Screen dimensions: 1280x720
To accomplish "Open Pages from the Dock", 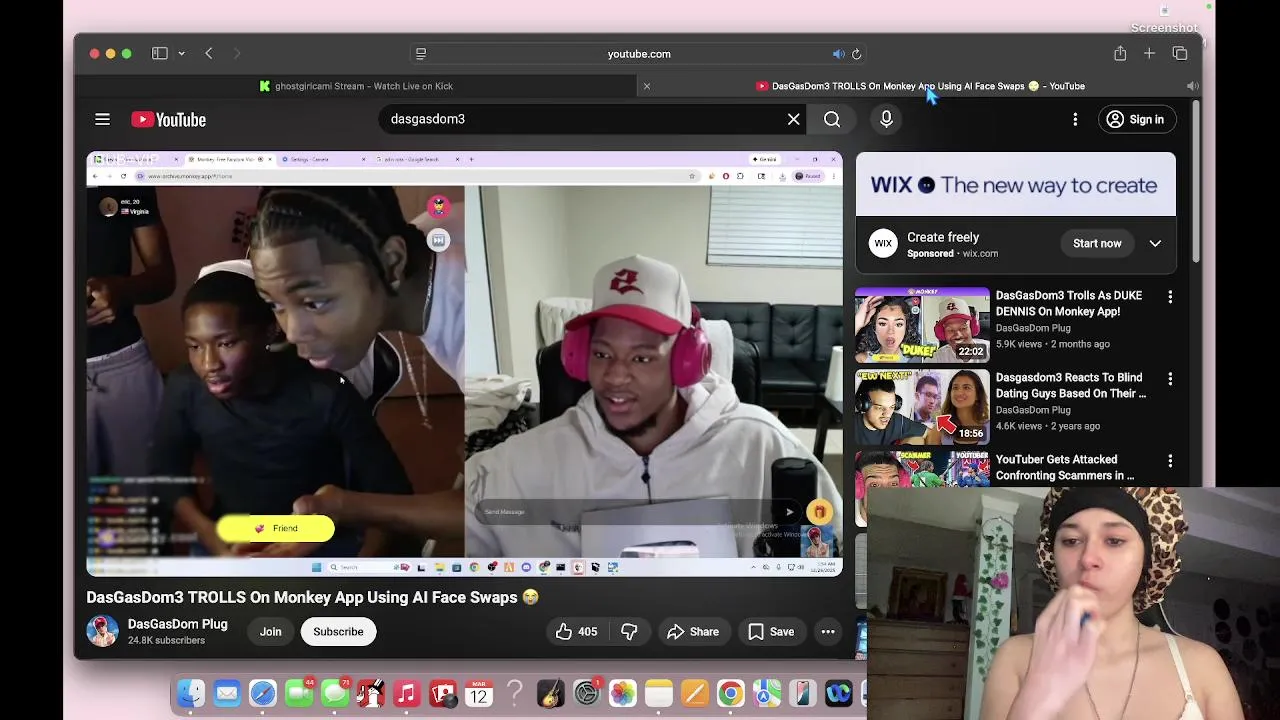I will pos(695,693).
